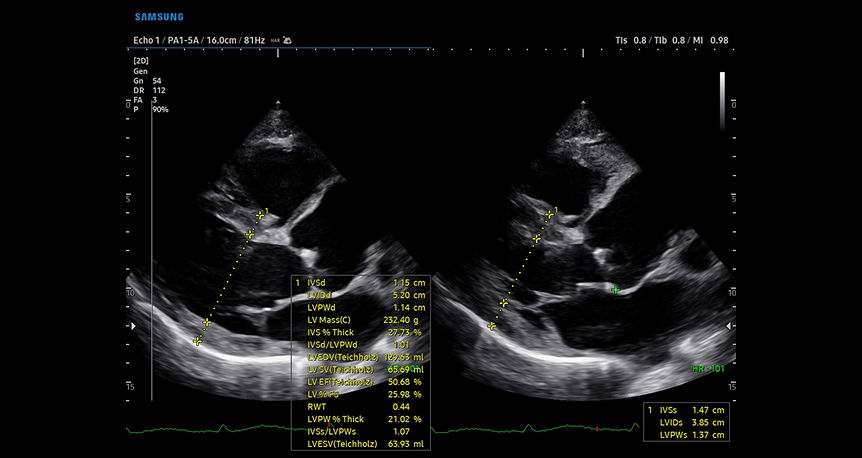Select the 'IVSd/LVPWd 1.01' row
This screenshot has height=458, width=862.
pyautogui.click(x=361, y=345)
